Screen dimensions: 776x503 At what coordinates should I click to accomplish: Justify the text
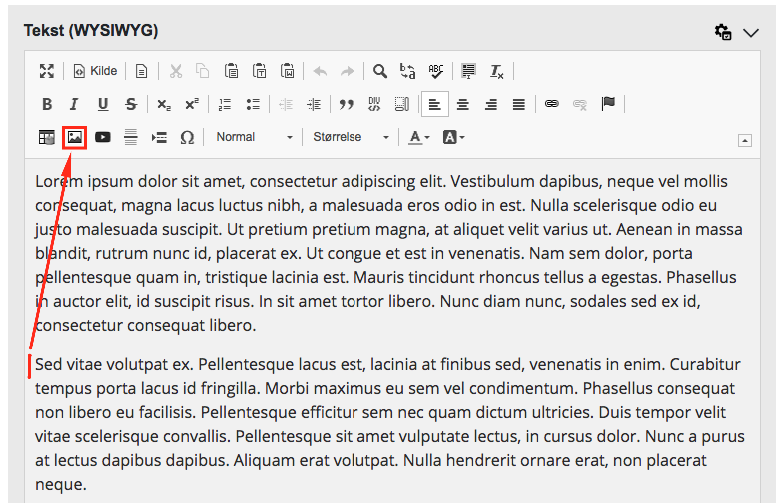pos(519,104)
